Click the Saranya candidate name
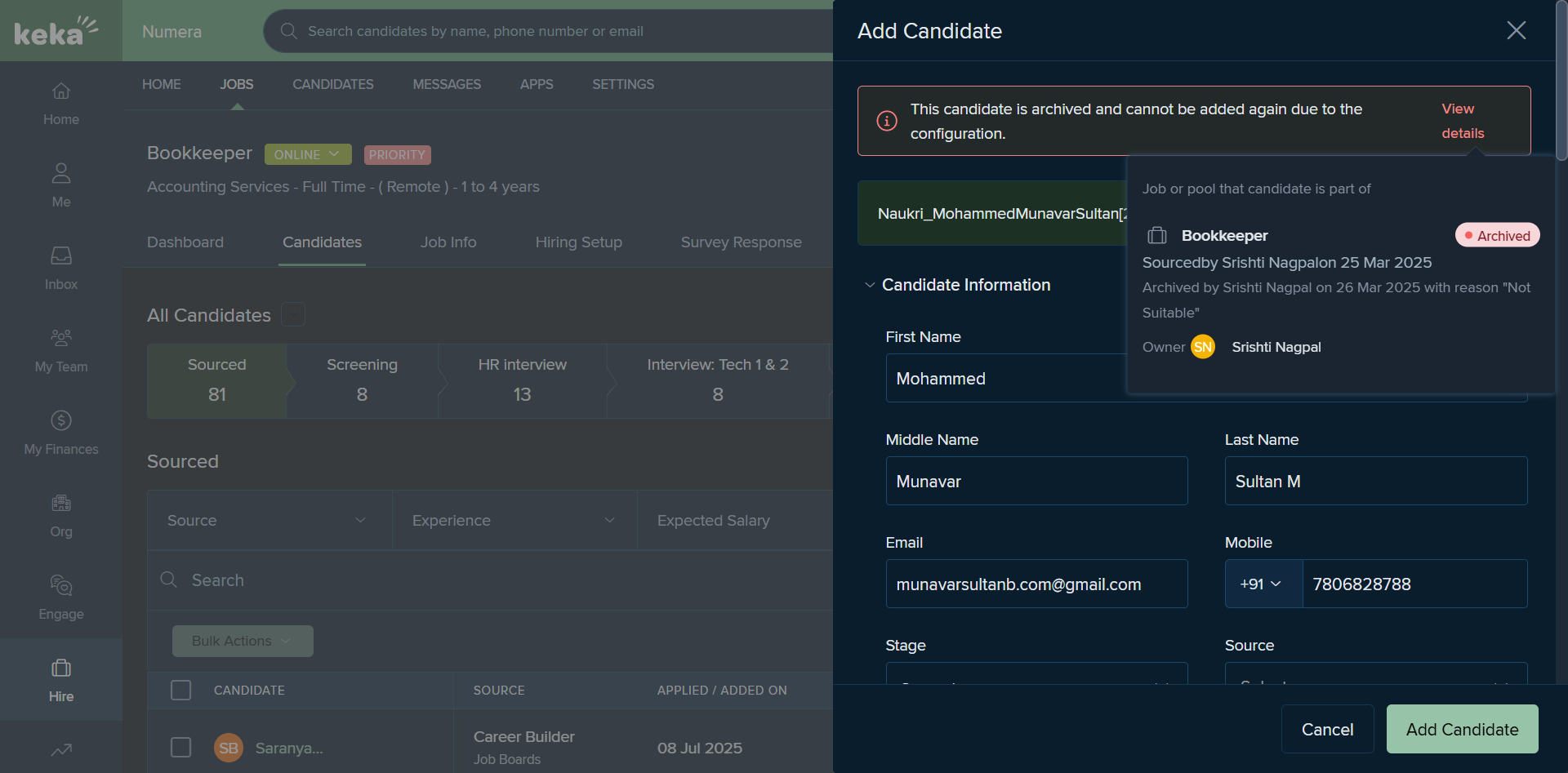Image resolution: width=1568 pixels, height=773 pixels. pyautogui.click(x=289, y=748)
